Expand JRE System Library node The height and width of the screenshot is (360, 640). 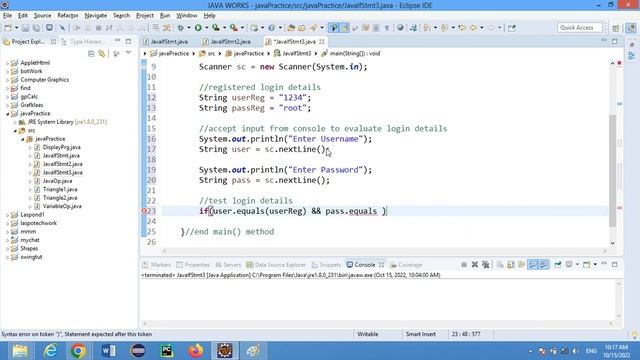(15, 122)
